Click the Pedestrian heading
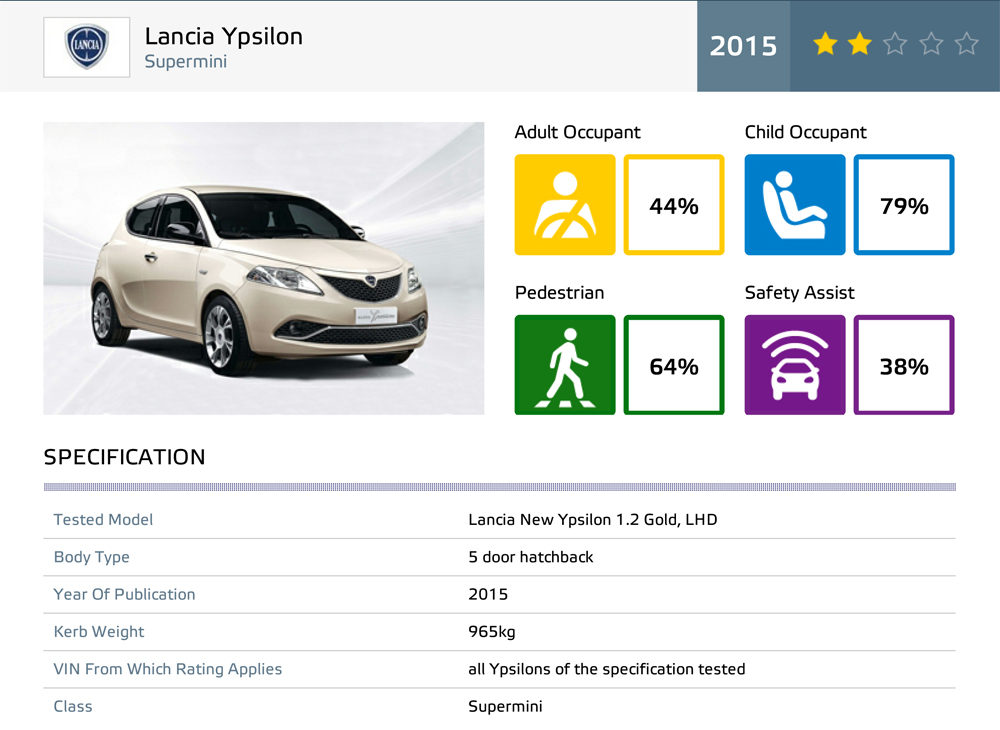The height and width of the screenshot is (730, 1000). pyautogui.click(x=559, y=293)
